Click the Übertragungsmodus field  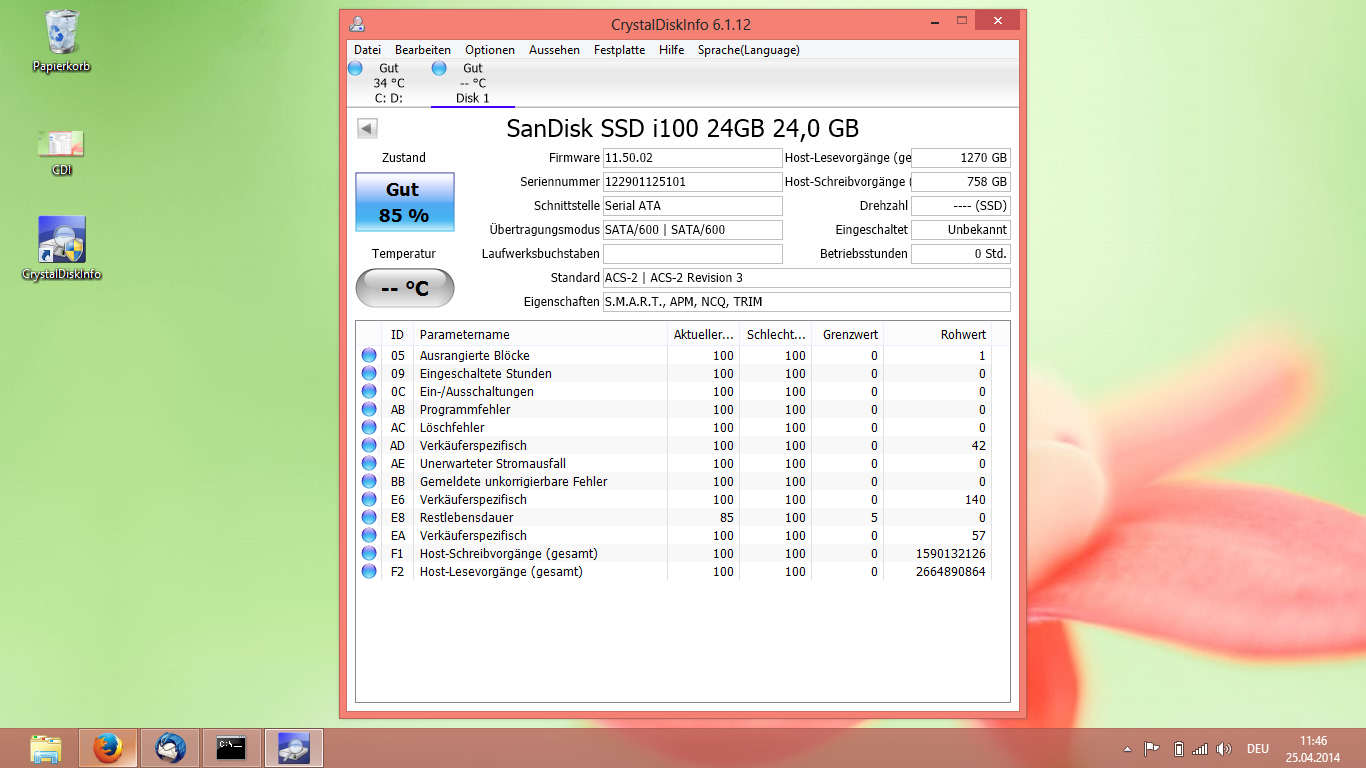point(692,230)
